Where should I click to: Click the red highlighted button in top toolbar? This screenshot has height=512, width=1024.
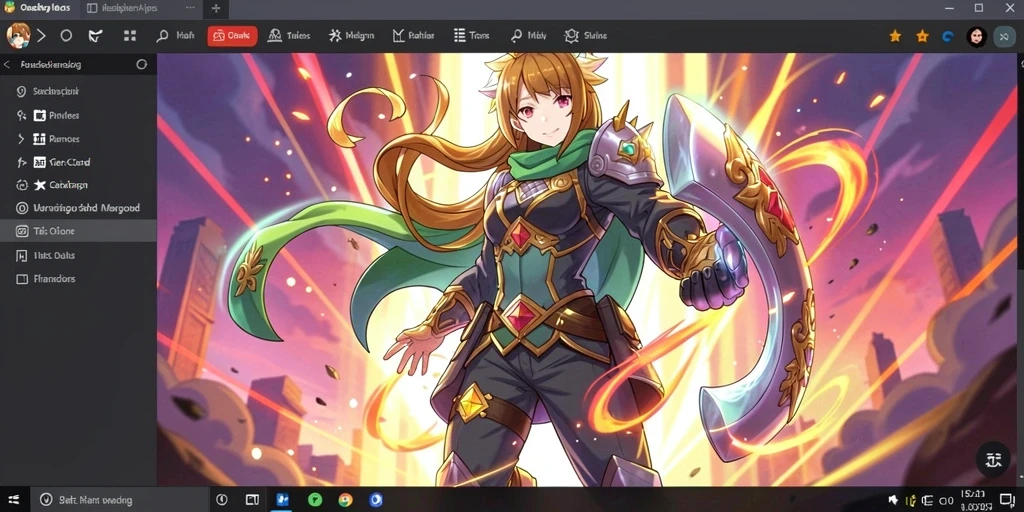pos(232,36)
